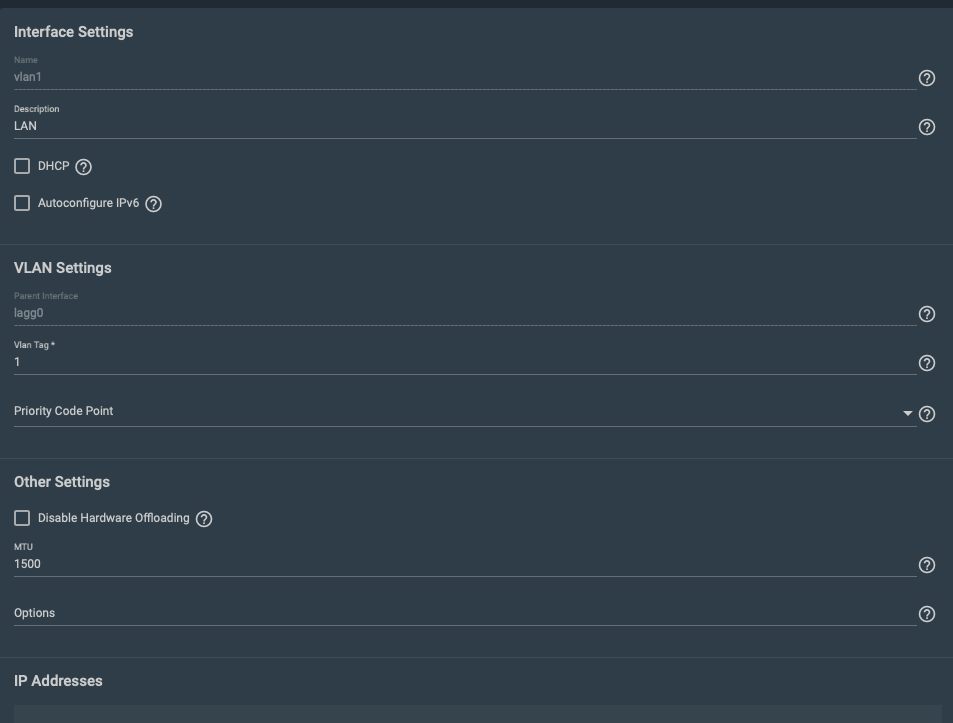Click help icon for Options field
Image resolution: width=953 pixels, height=723 pixels.
(x=927, y=614)
